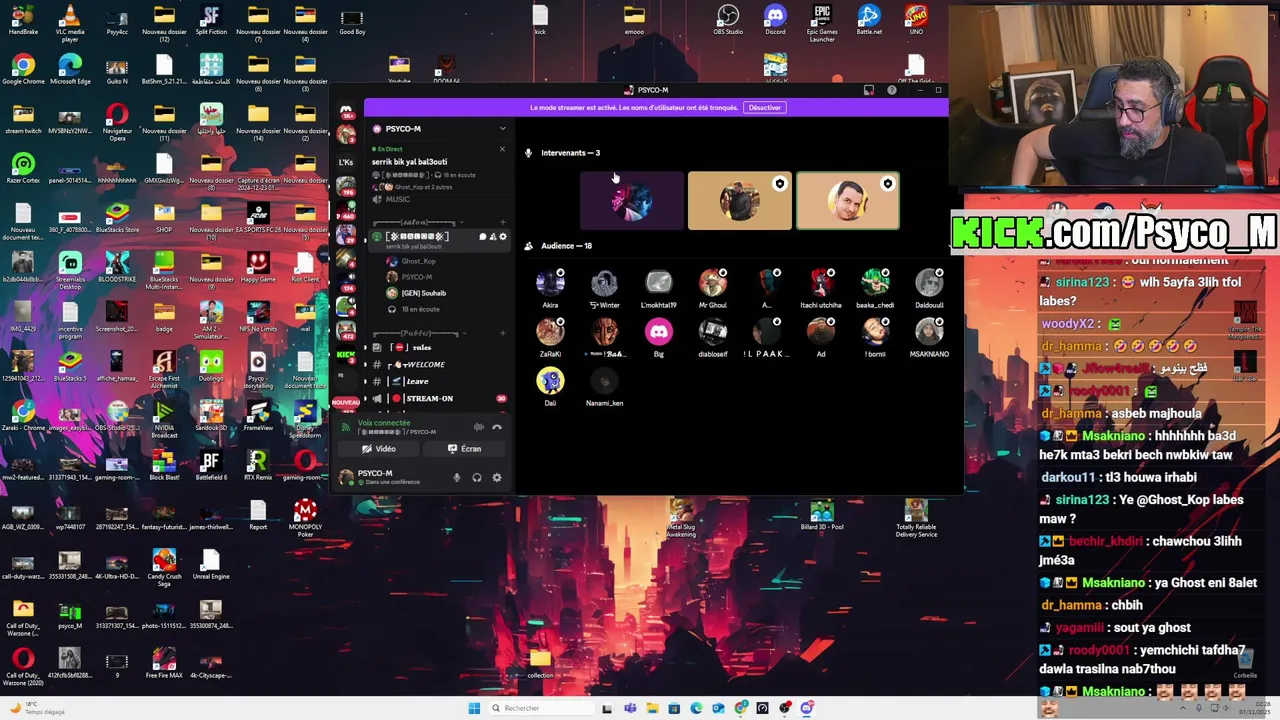
Task: Toggle headphone deafen in Discord user panel
Action: pos(477,477)
